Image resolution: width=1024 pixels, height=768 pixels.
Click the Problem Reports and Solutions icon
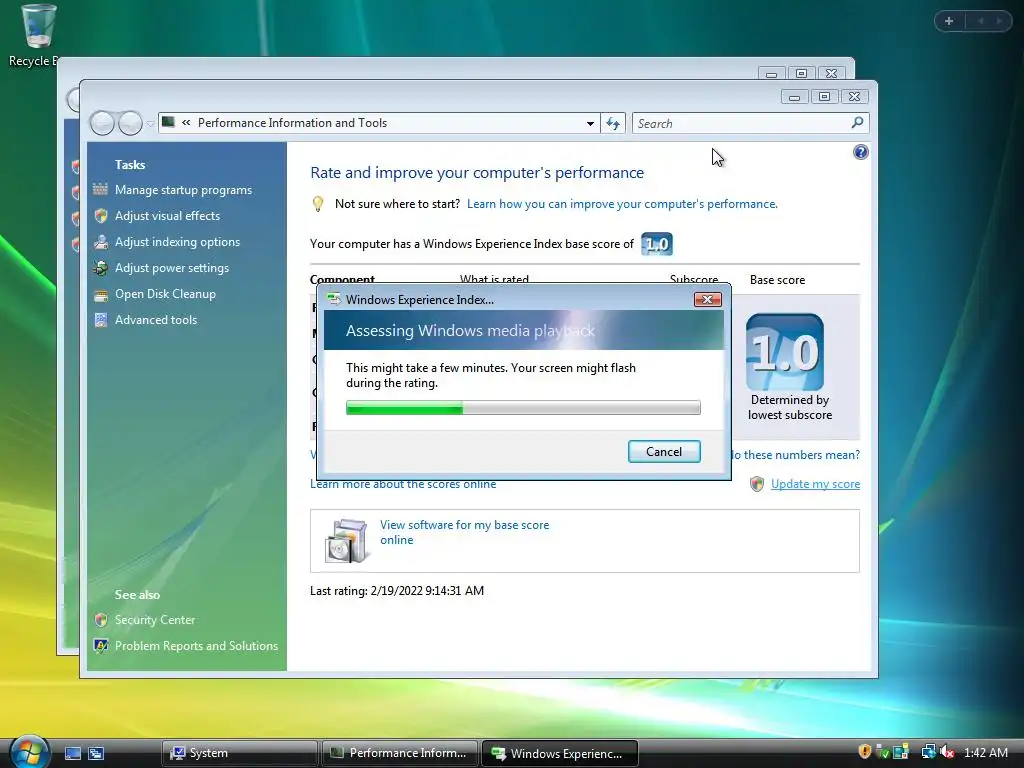(101, 646)
